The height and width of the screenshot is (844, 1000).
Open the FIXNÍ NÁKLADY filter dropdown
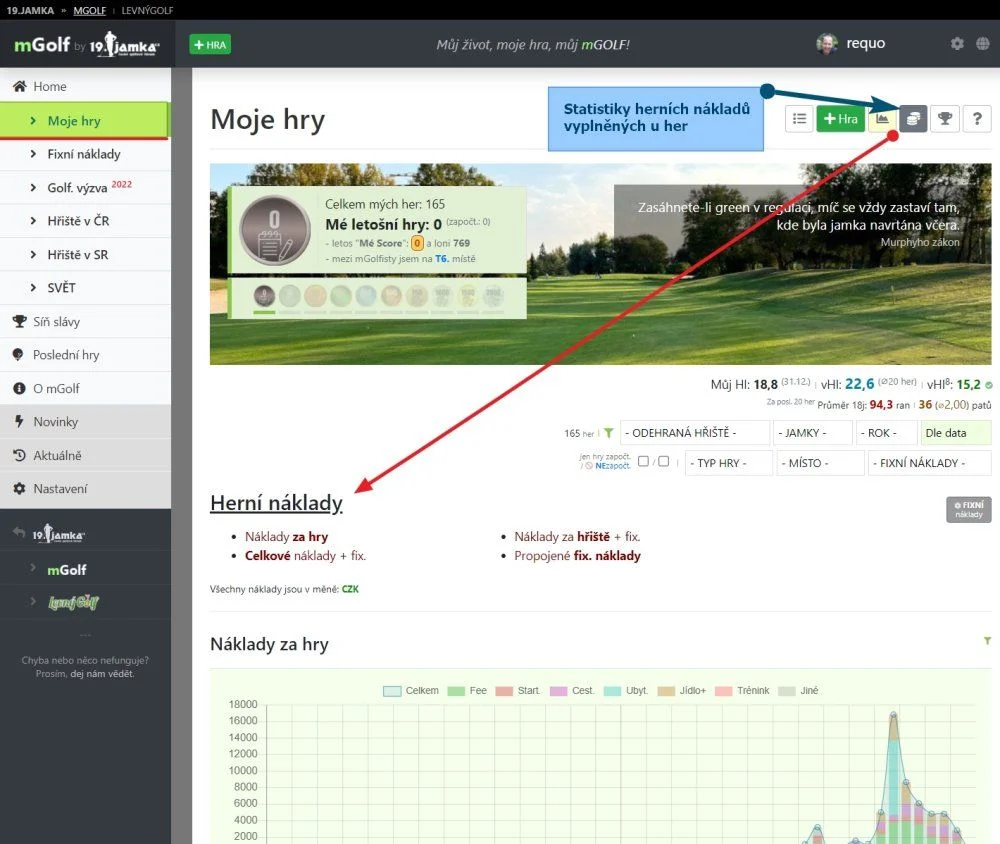point(929,463)
